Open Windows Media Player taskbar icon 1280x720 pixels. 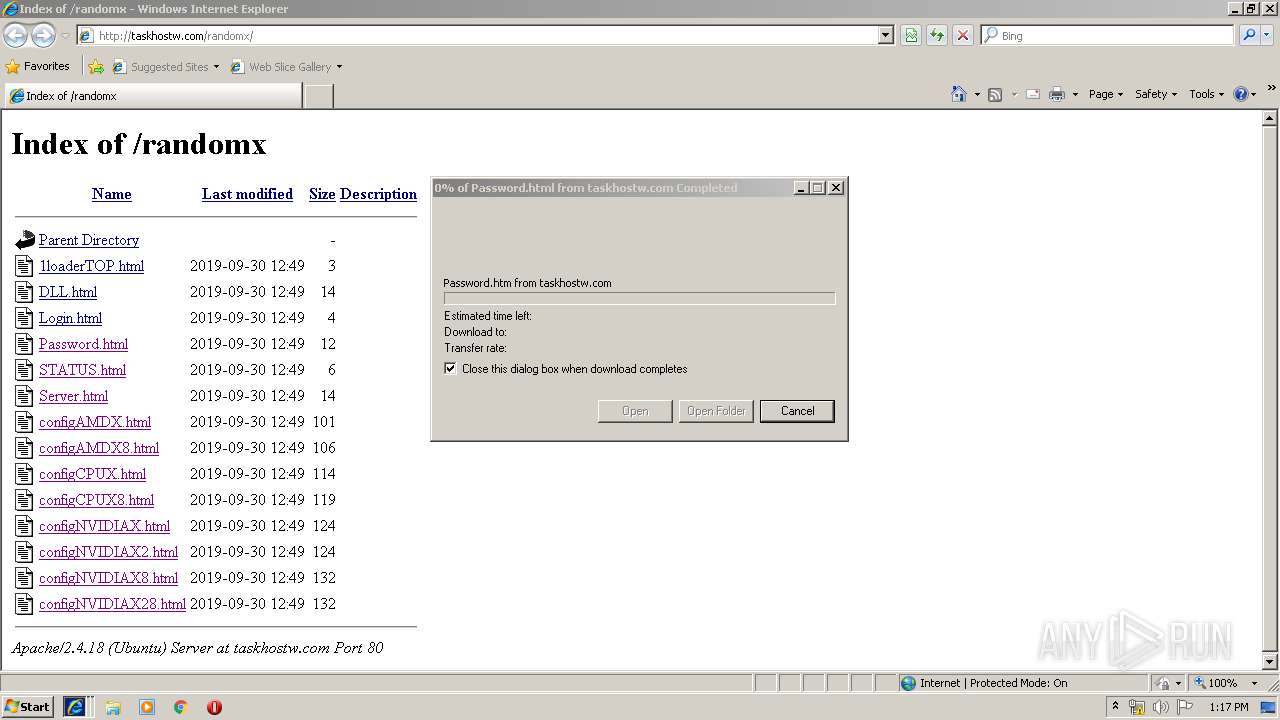click(x=147, y=707)
